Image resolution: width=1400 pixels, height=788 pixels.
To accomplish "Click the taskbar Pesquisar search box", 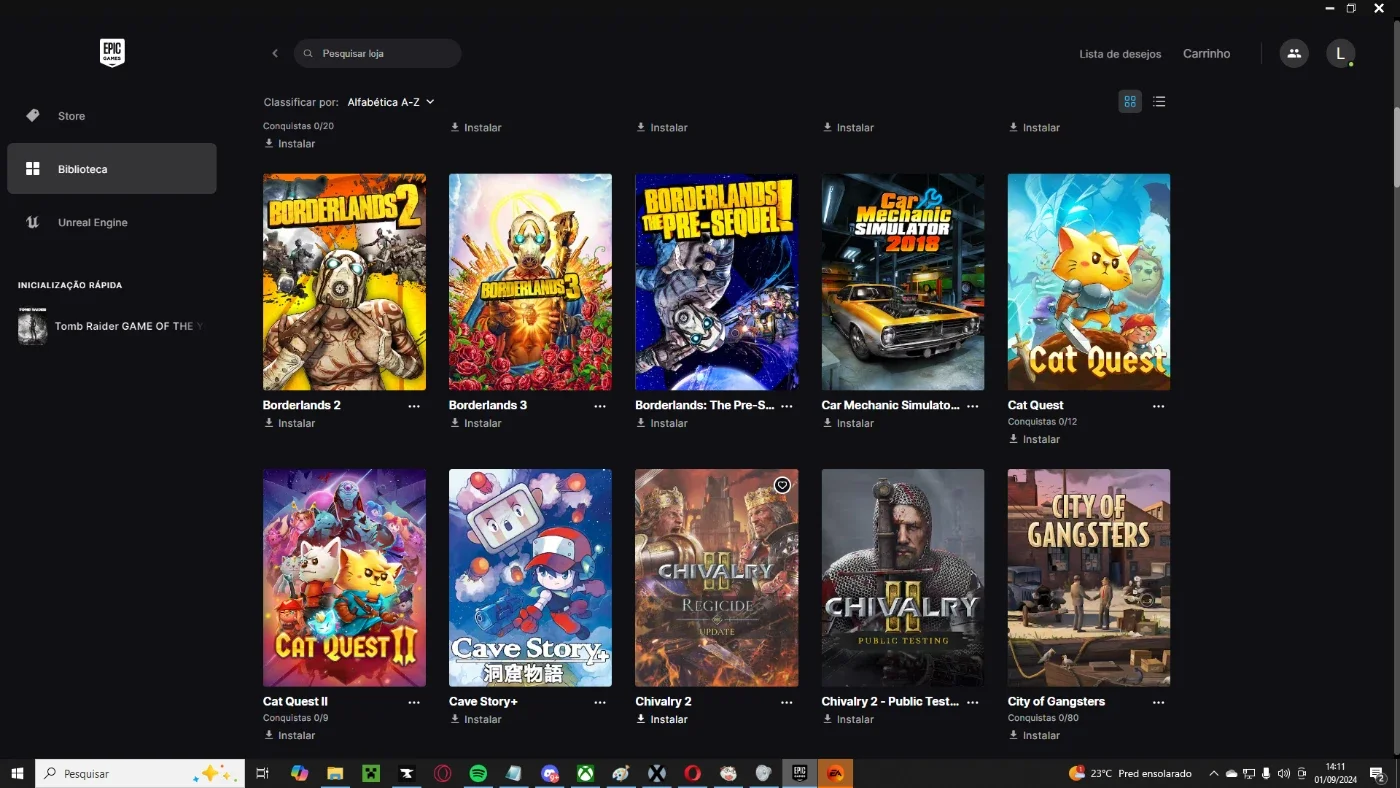I will coord(140,773).
